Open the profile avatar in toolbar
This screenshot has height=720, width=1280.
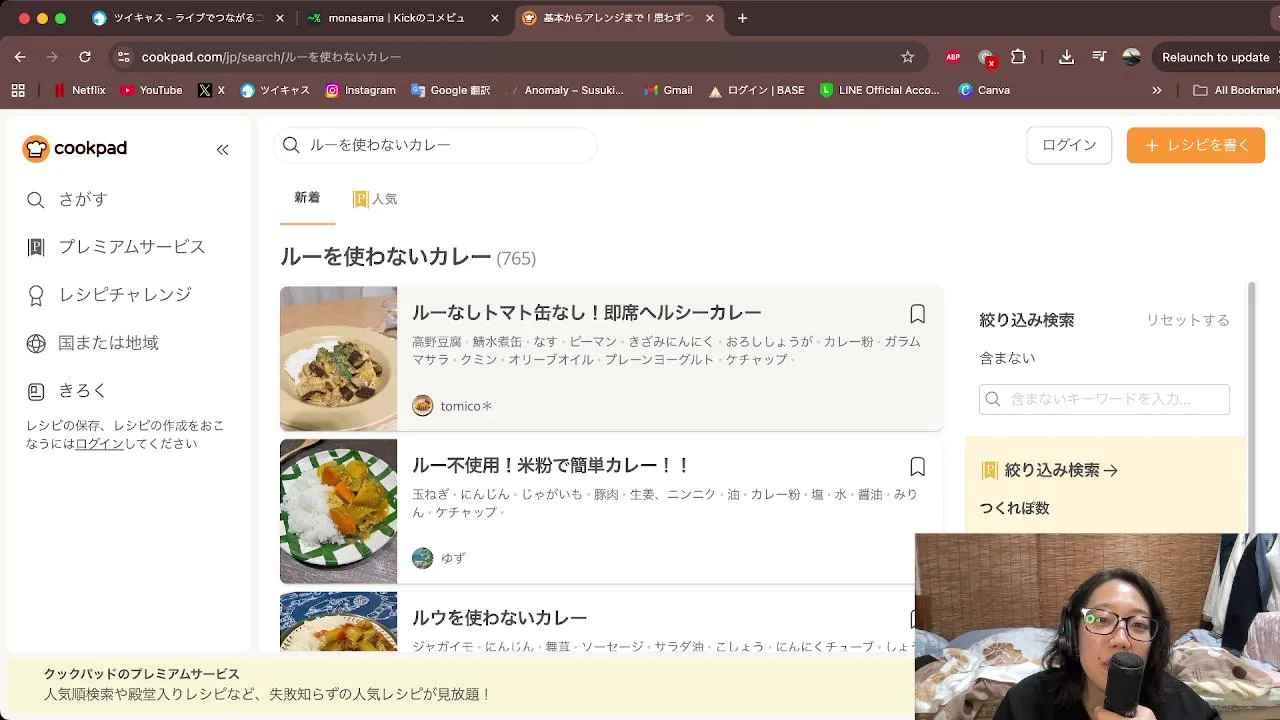(x=1132, y=57)
